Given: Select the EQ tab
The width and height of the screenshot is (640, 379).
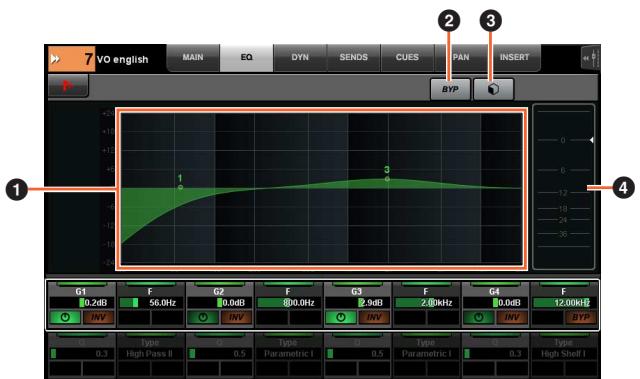Looking at the screenshot, I should pos(247,58).
